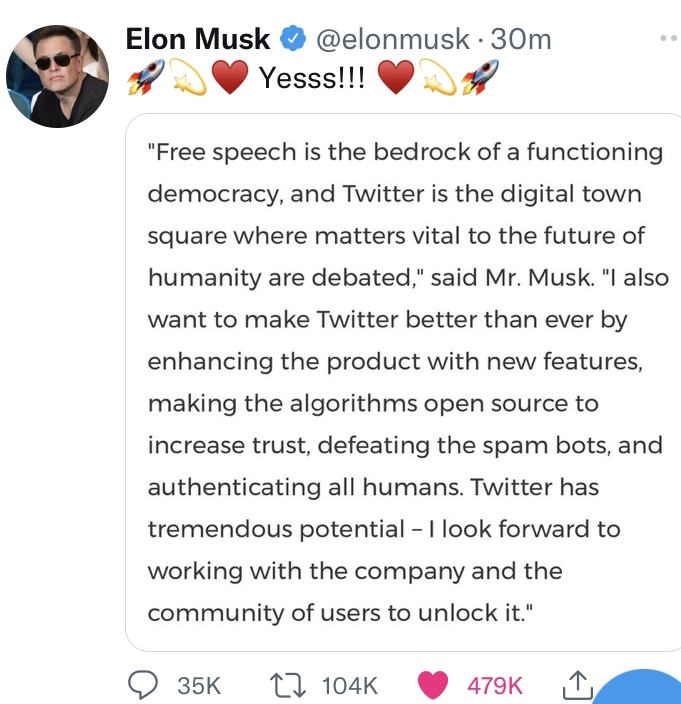Click the last rocket emoji
Screen dimensions: 681x704
[x=481, y=78]
